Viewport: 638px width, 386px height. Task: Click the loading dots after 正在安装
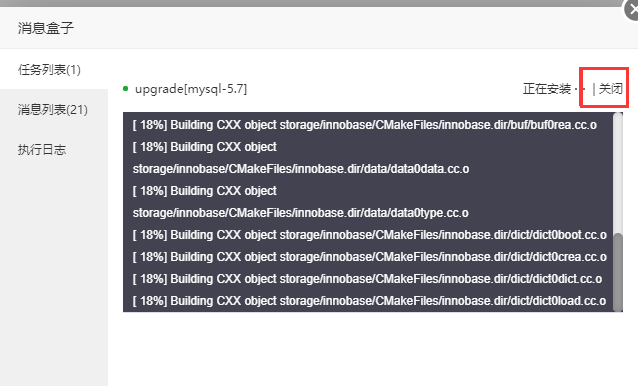580,89
